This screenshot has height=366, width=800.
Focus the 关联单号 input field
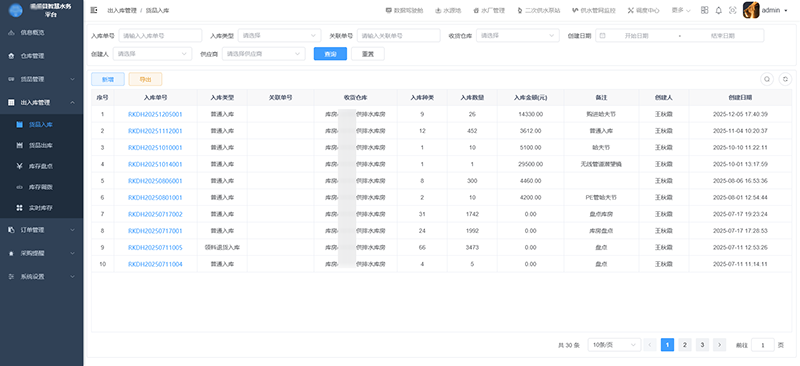coord(398,36)
